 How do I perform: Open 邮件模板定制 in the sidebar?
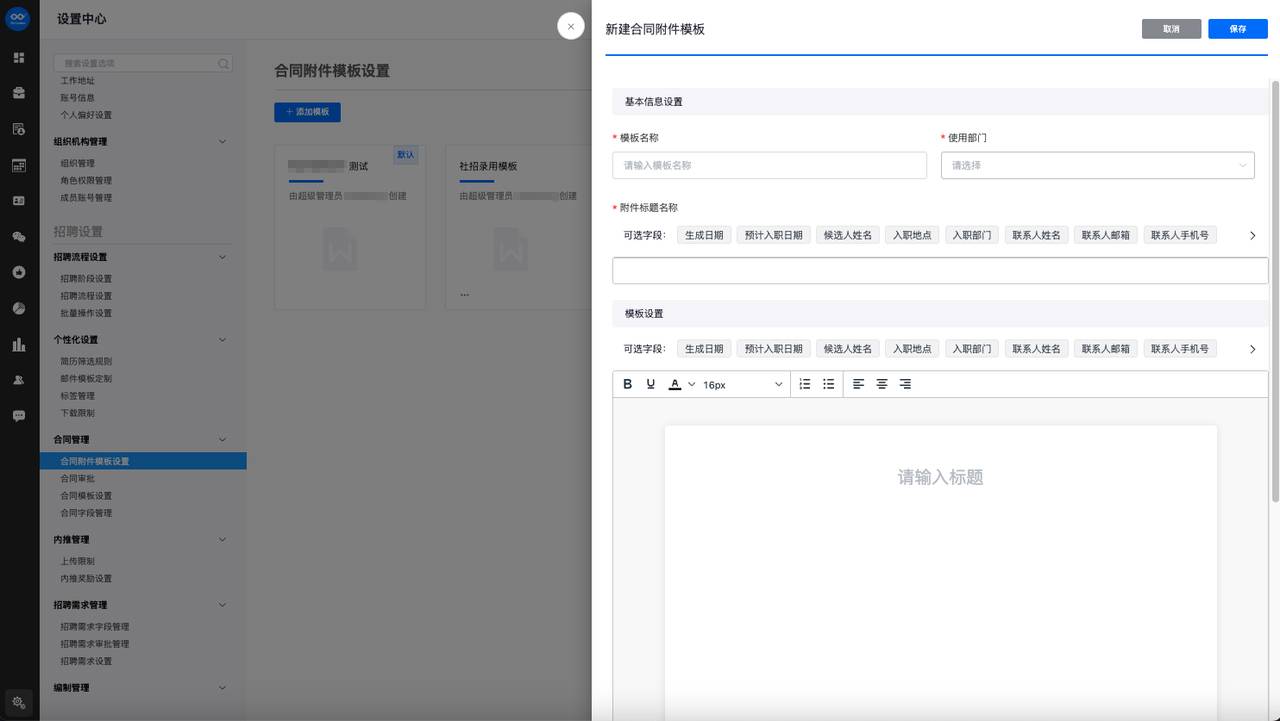86,379
